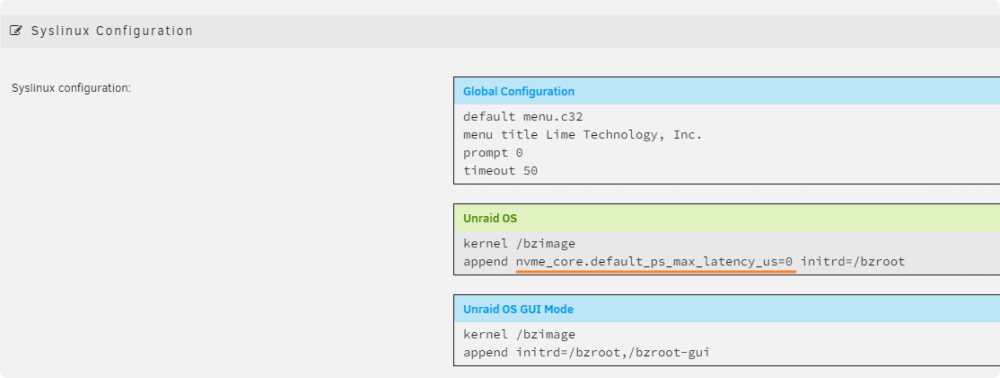Viewport: 1000px width, 378px height.
Task: Click the 'append initrd=/bzroot,/bzroot-gui' line
Action: (x=586, y=352)
